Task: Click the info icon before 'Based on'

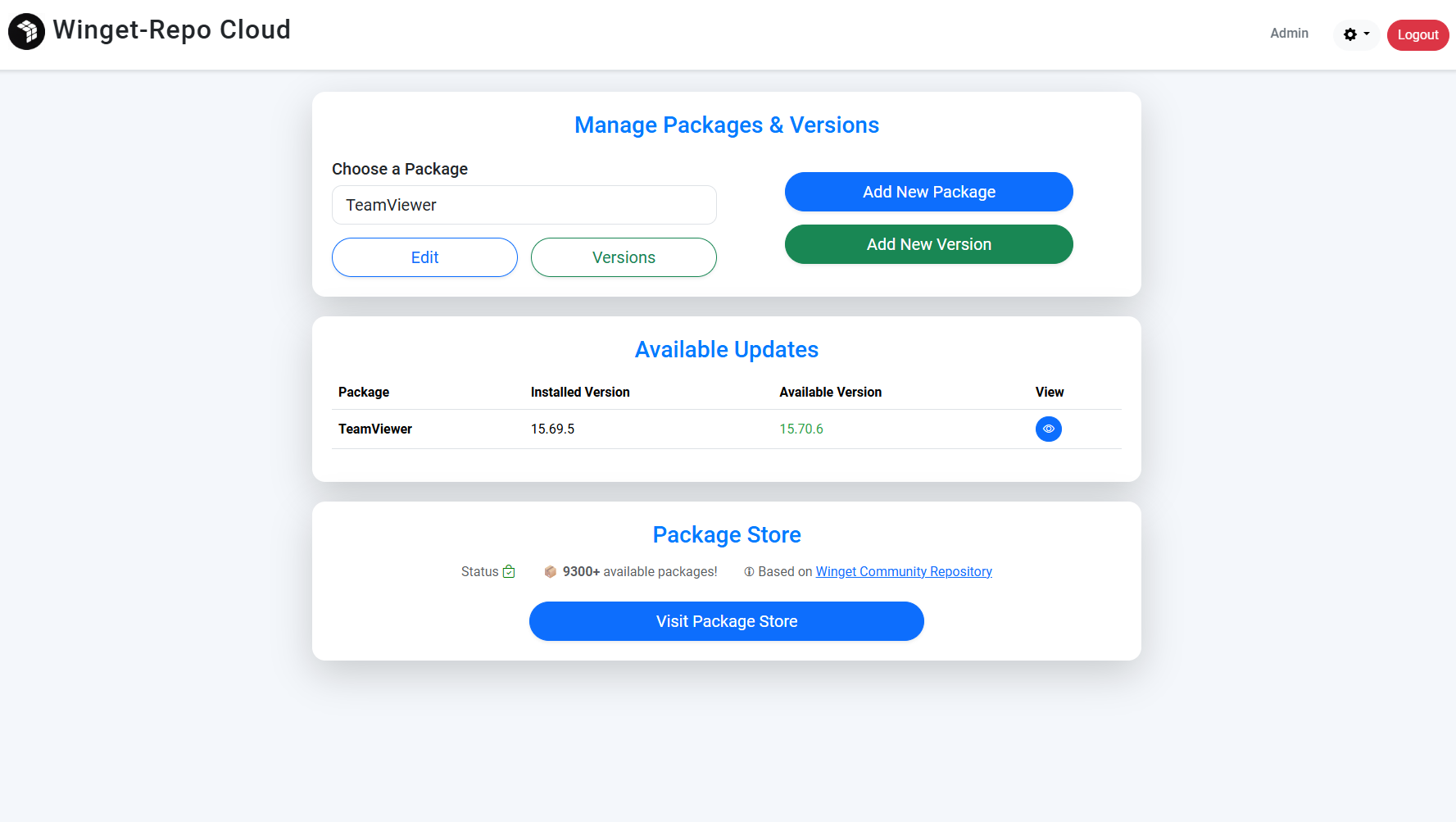Action: pyautogui.click(x=749, y=572)
